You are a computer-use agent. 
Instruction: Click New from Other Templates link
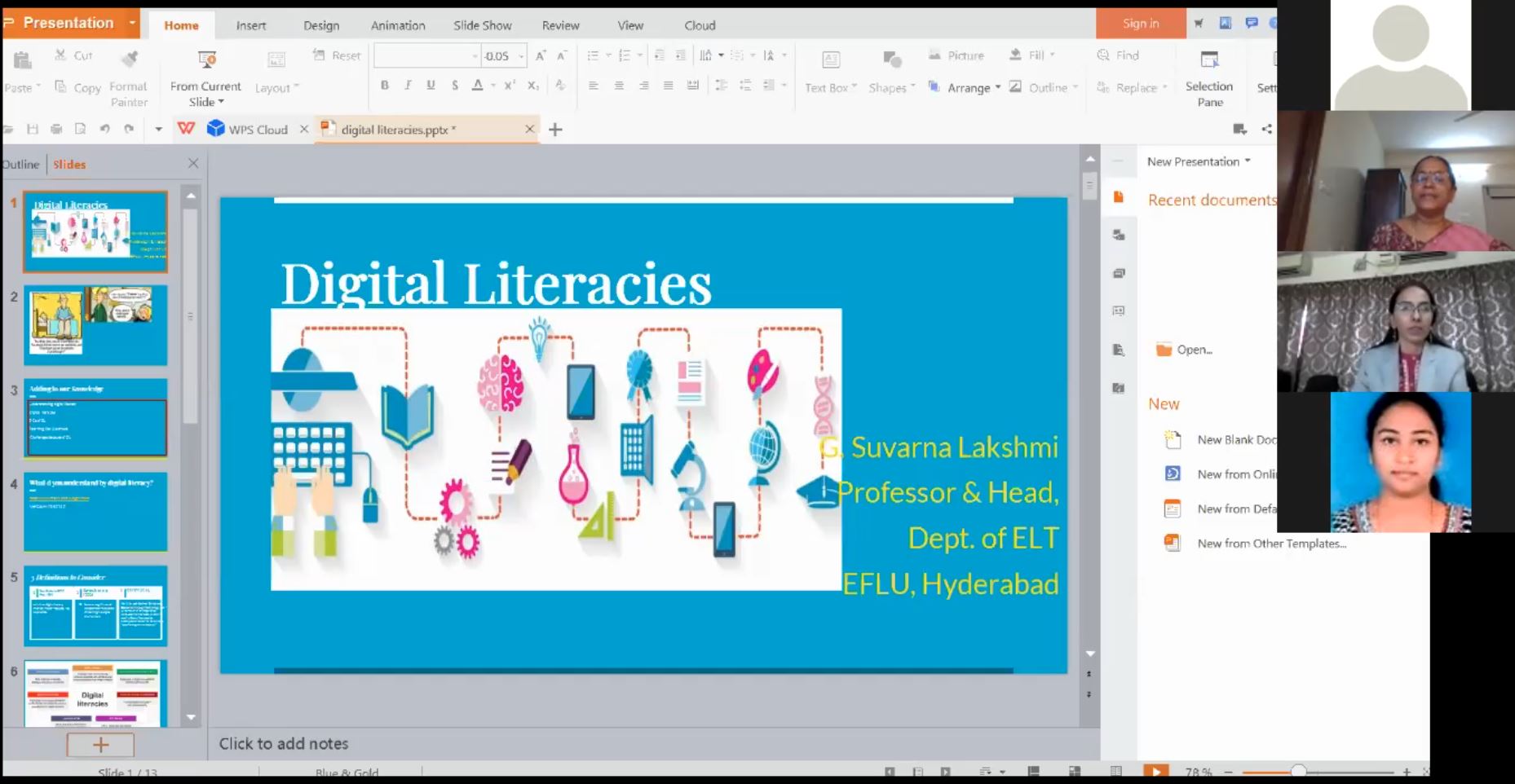(1270, 544)
